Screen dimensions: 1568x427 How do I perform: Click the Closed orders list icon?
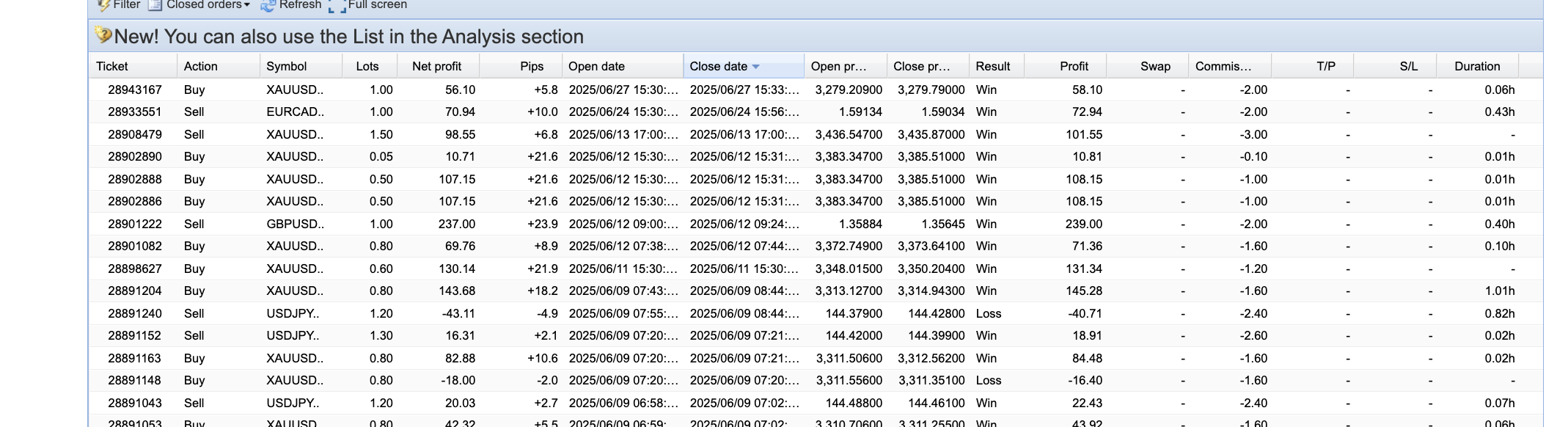pos(155,5)
